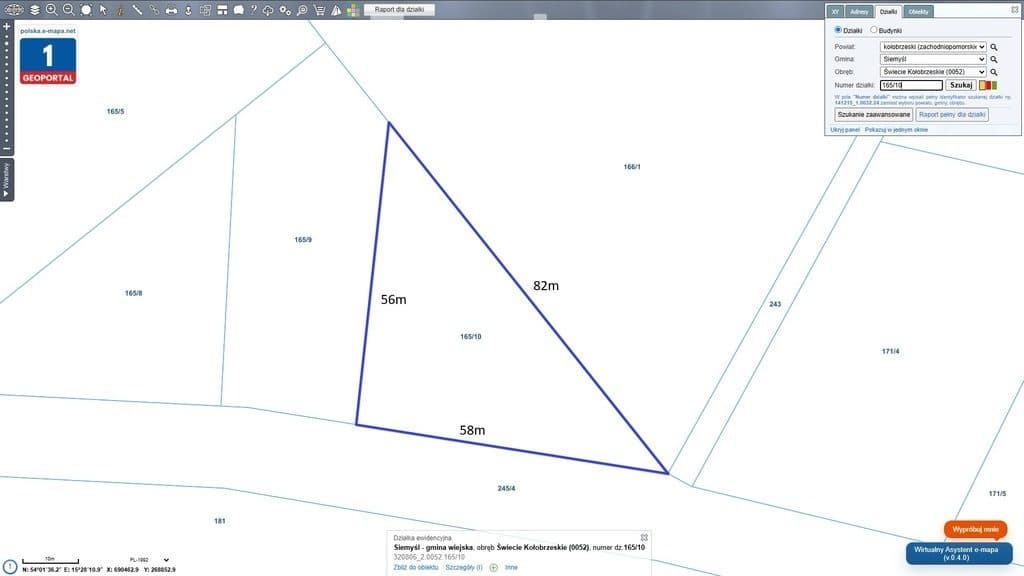Select the arrow pointer tool
Image resolution: width=1024 pixels, height=576 pixels.
tap(103, 10)
